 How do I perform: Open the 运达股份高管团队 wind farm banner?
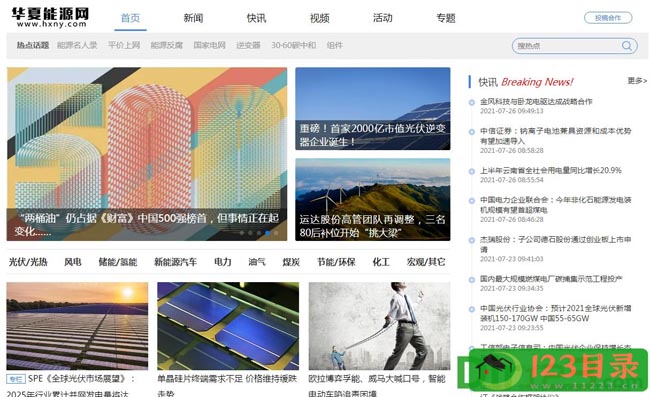373,199
